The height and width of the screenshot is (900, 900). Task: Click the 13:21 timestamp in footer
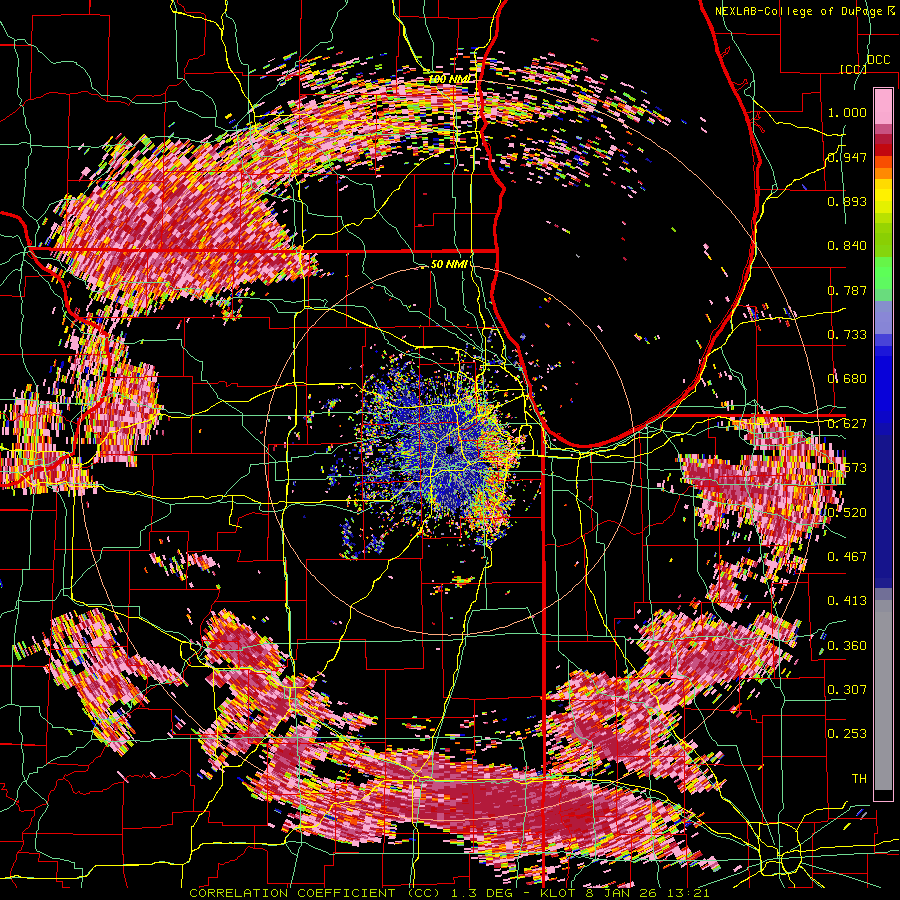(690, 893)
